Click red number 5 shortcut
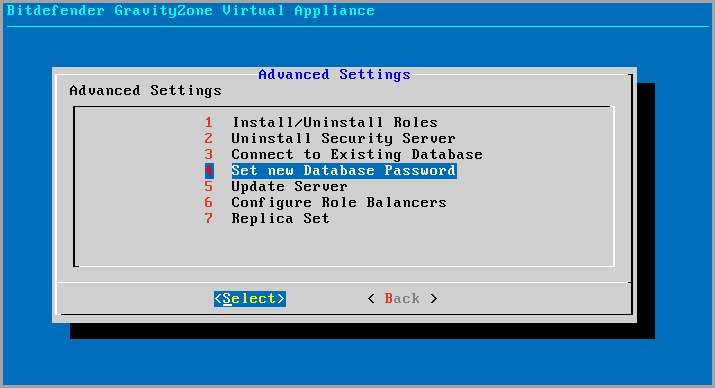This screenshot has width=715, height=388. click(x=208, y=186)
